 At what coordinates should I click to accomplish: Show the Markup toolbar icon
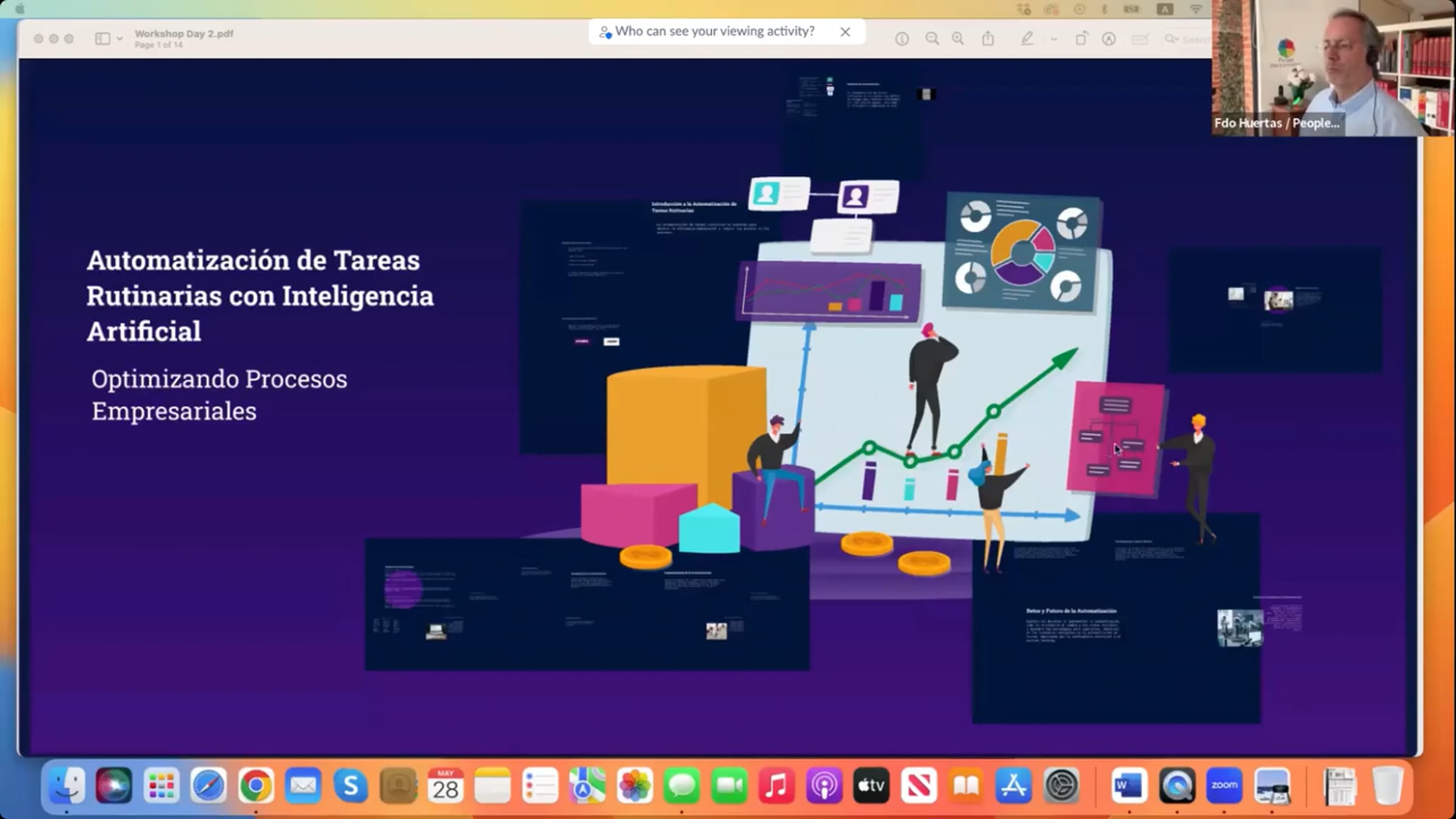[1109, 39]
